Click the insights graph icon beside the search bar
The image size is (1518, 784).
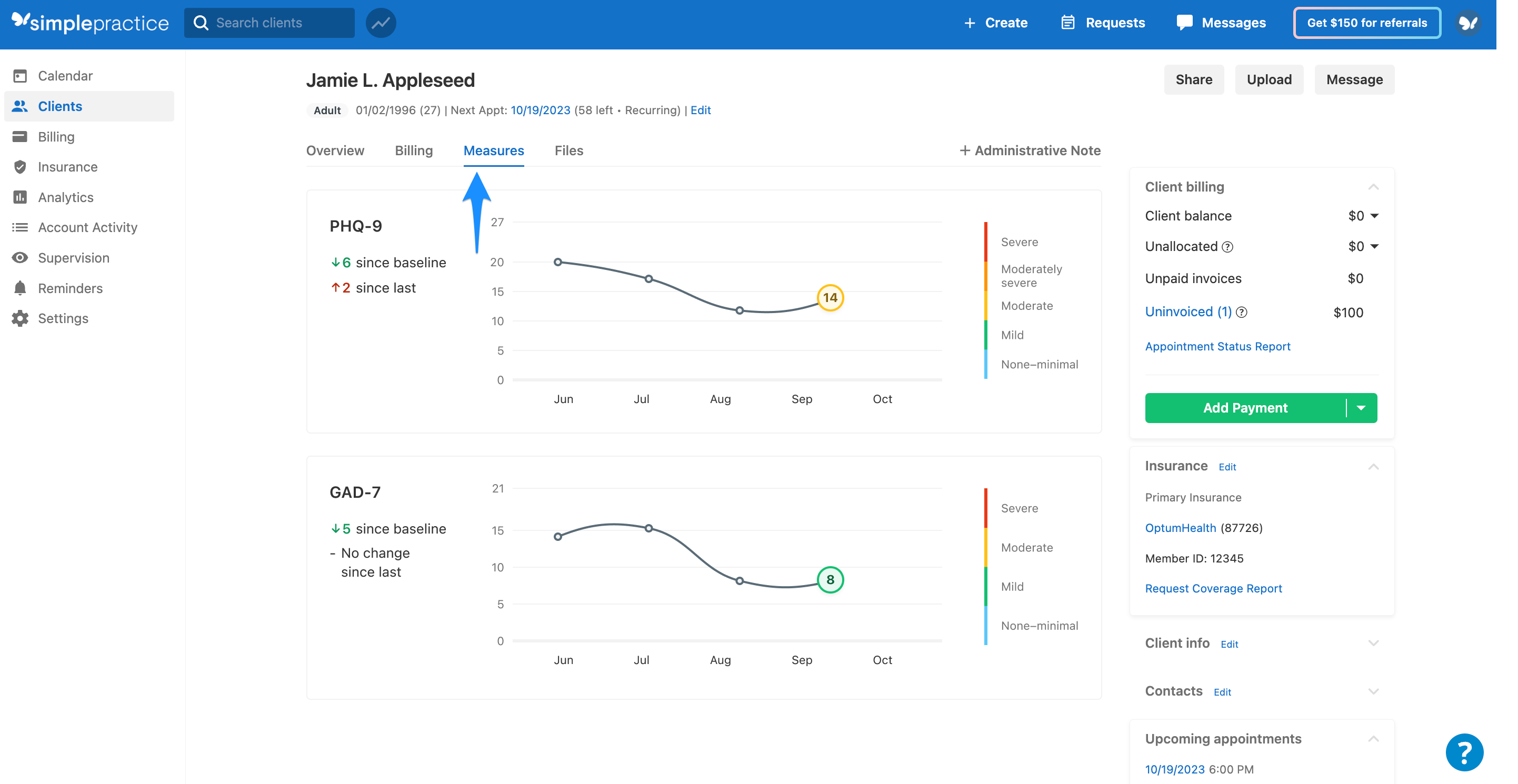point(381,23)
